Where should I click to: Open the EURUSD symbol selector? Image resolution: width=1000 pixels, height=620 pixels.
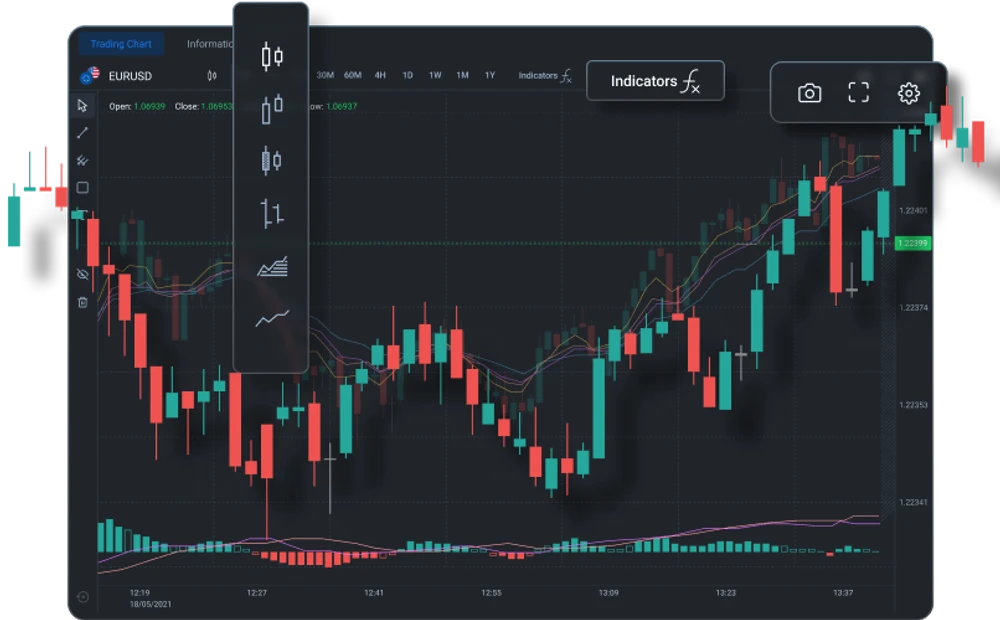click(x=130, y=76)
